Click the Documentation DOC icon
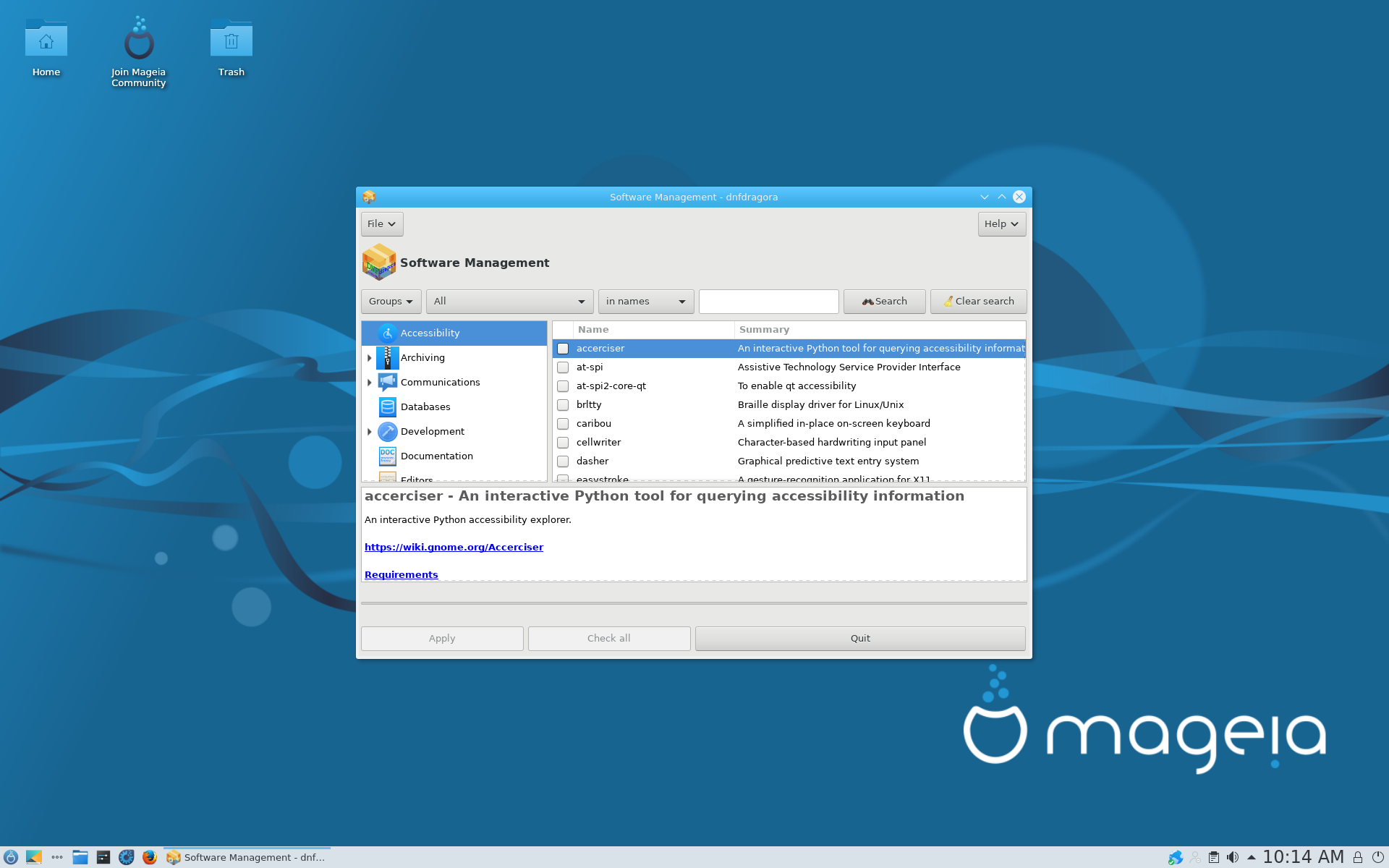 pyautogui.click(x=388, y=456)
